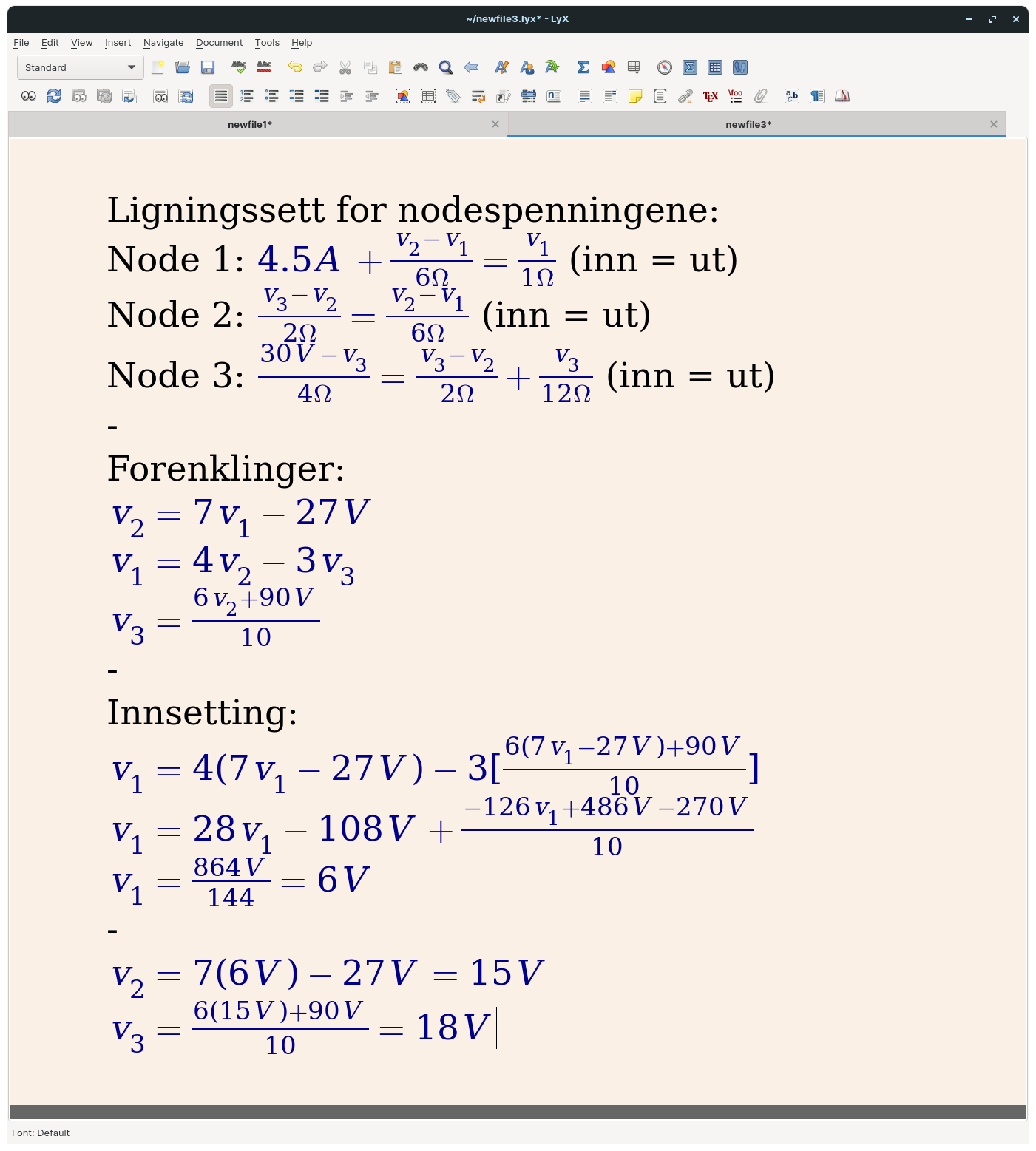Click the Cut scissors icon
This screenshot has height=1151, width=1036.
(x=345, y=67)
